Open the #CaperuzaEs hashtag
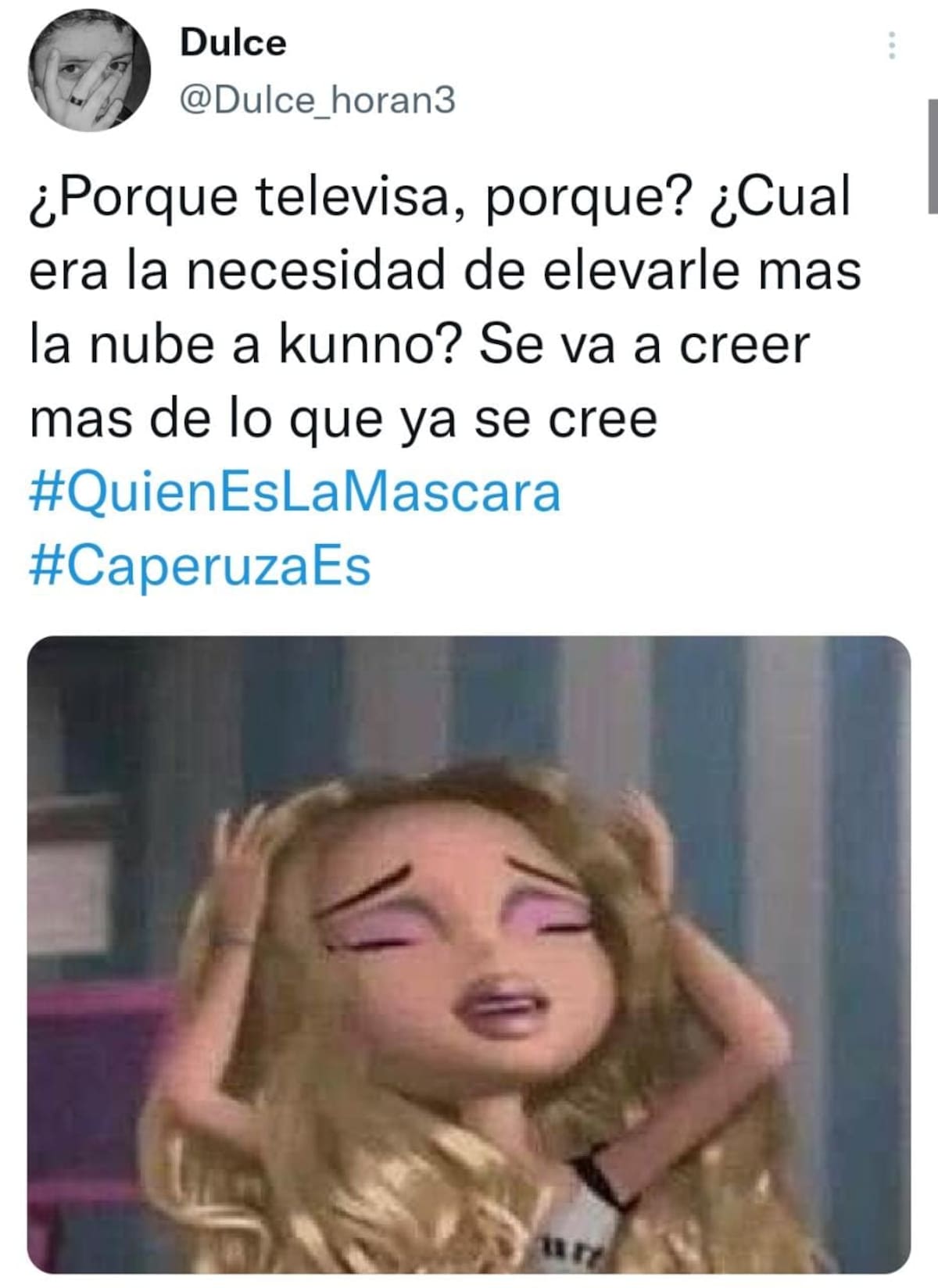 (x=200, y=566)
